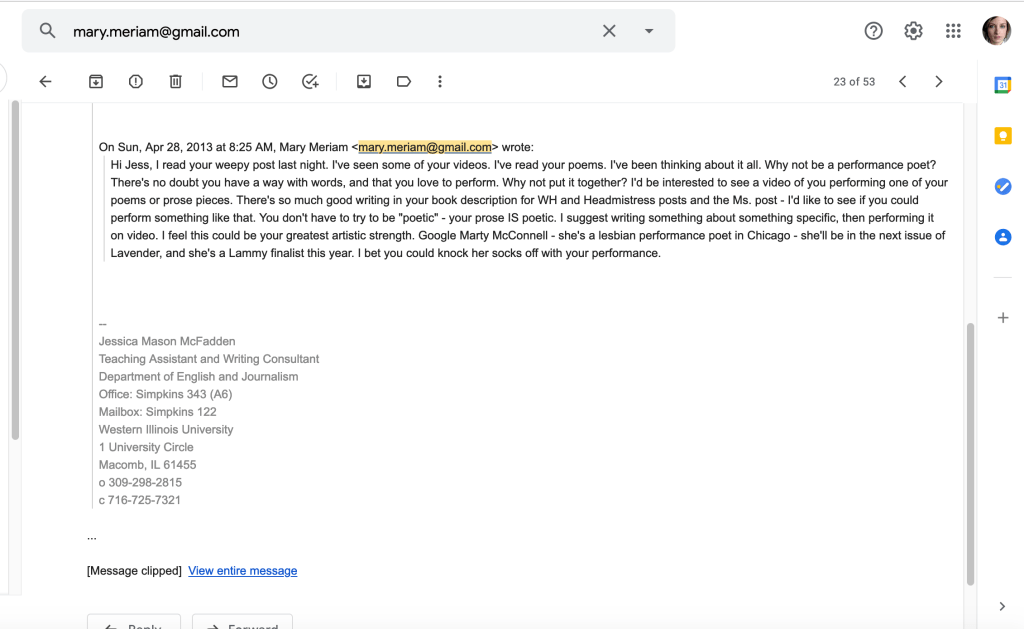
Task: Delete the email with trash icon
Action: coord(176,82)
